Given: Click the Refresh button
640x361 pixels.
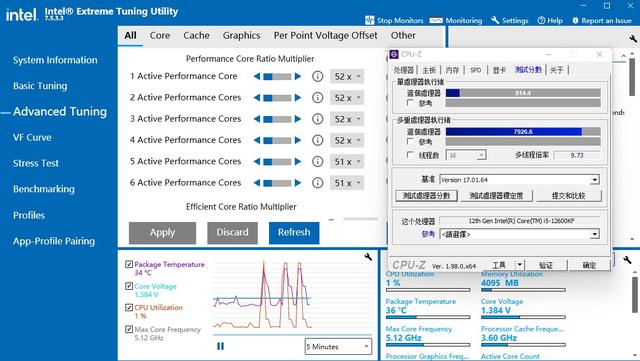Looking at the screenshot, I should click(x=294, y=232).
